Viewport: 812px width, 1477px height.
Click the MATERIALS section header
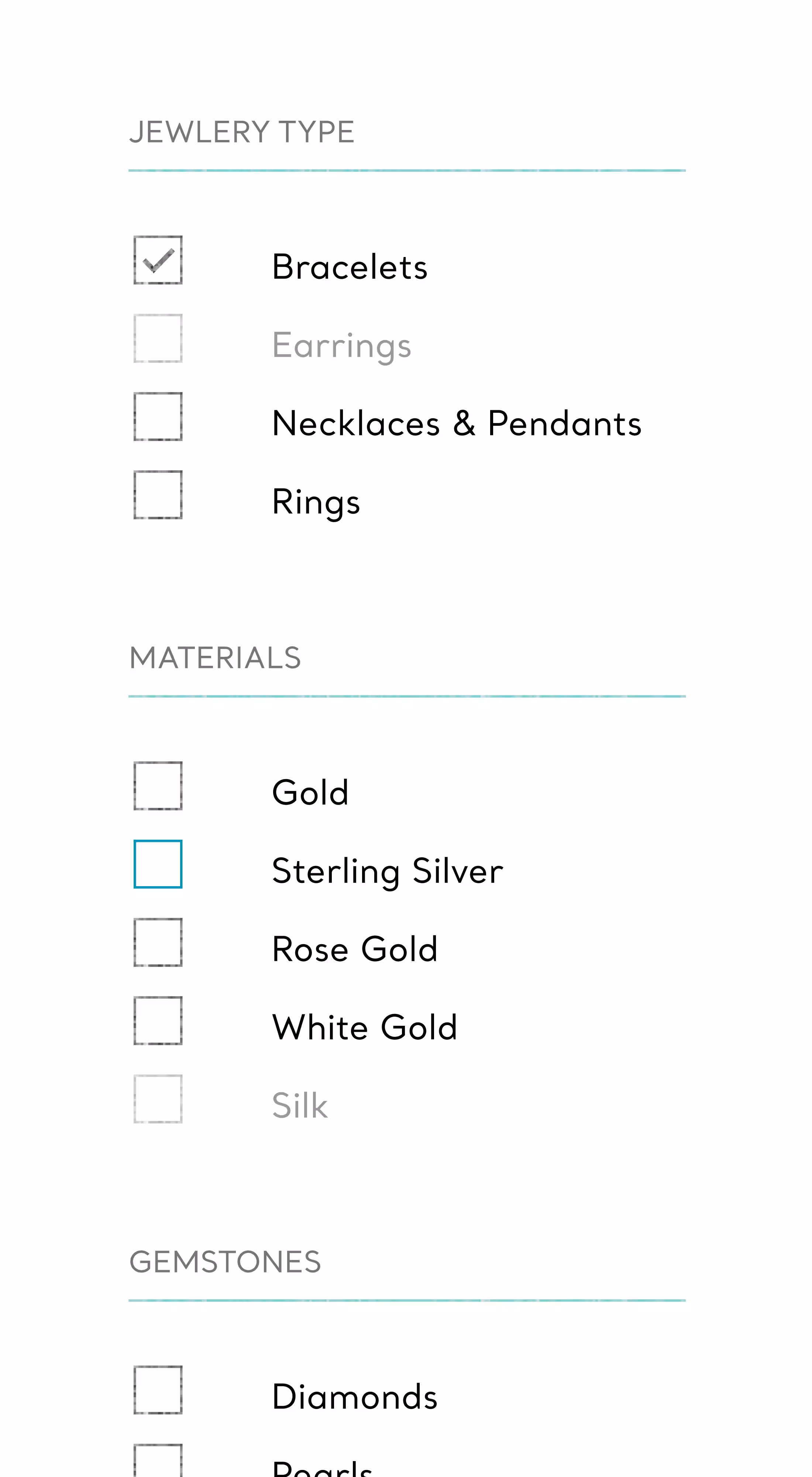[215, 658]
